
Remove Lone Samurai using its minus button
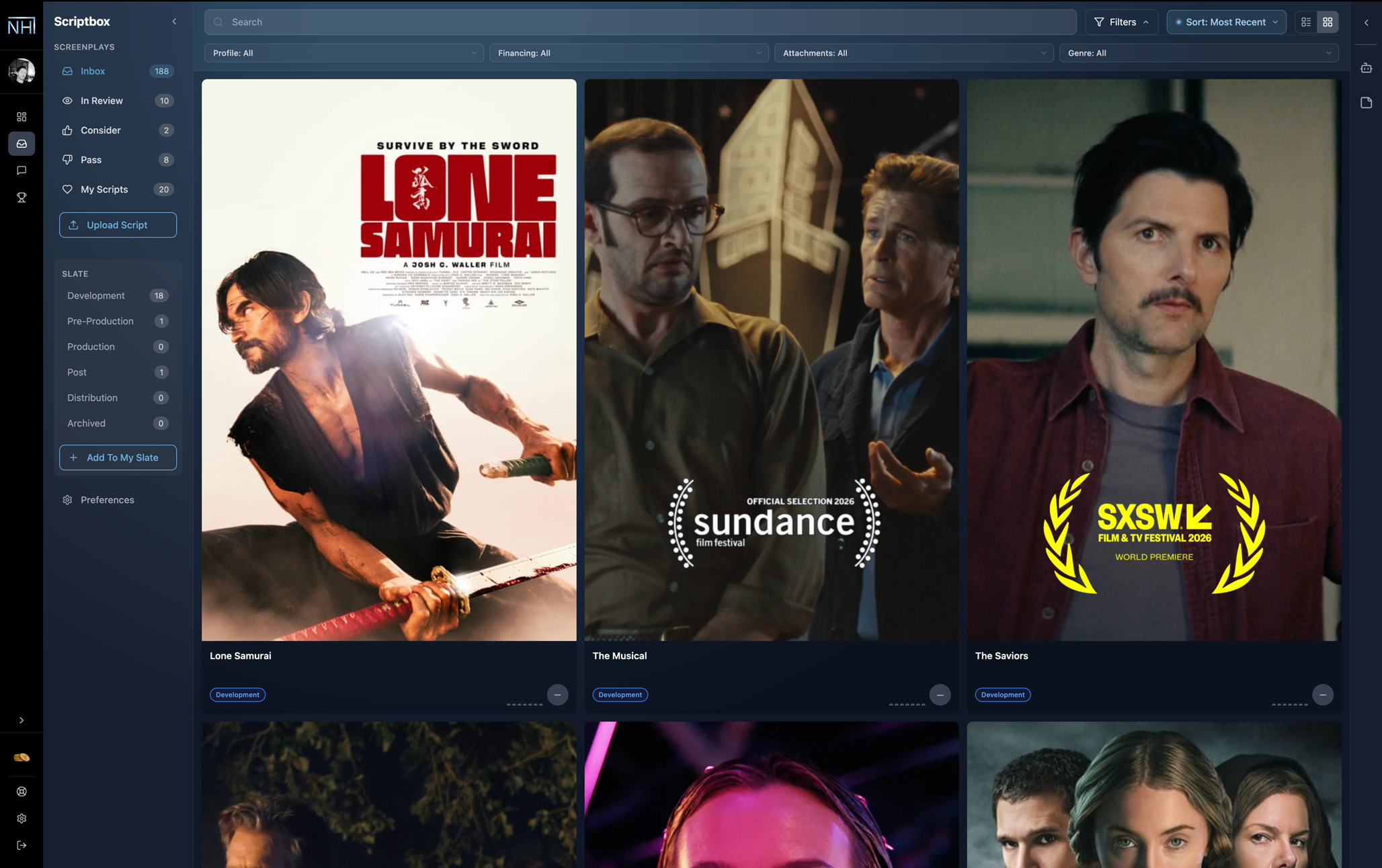[x=557, y=695]
